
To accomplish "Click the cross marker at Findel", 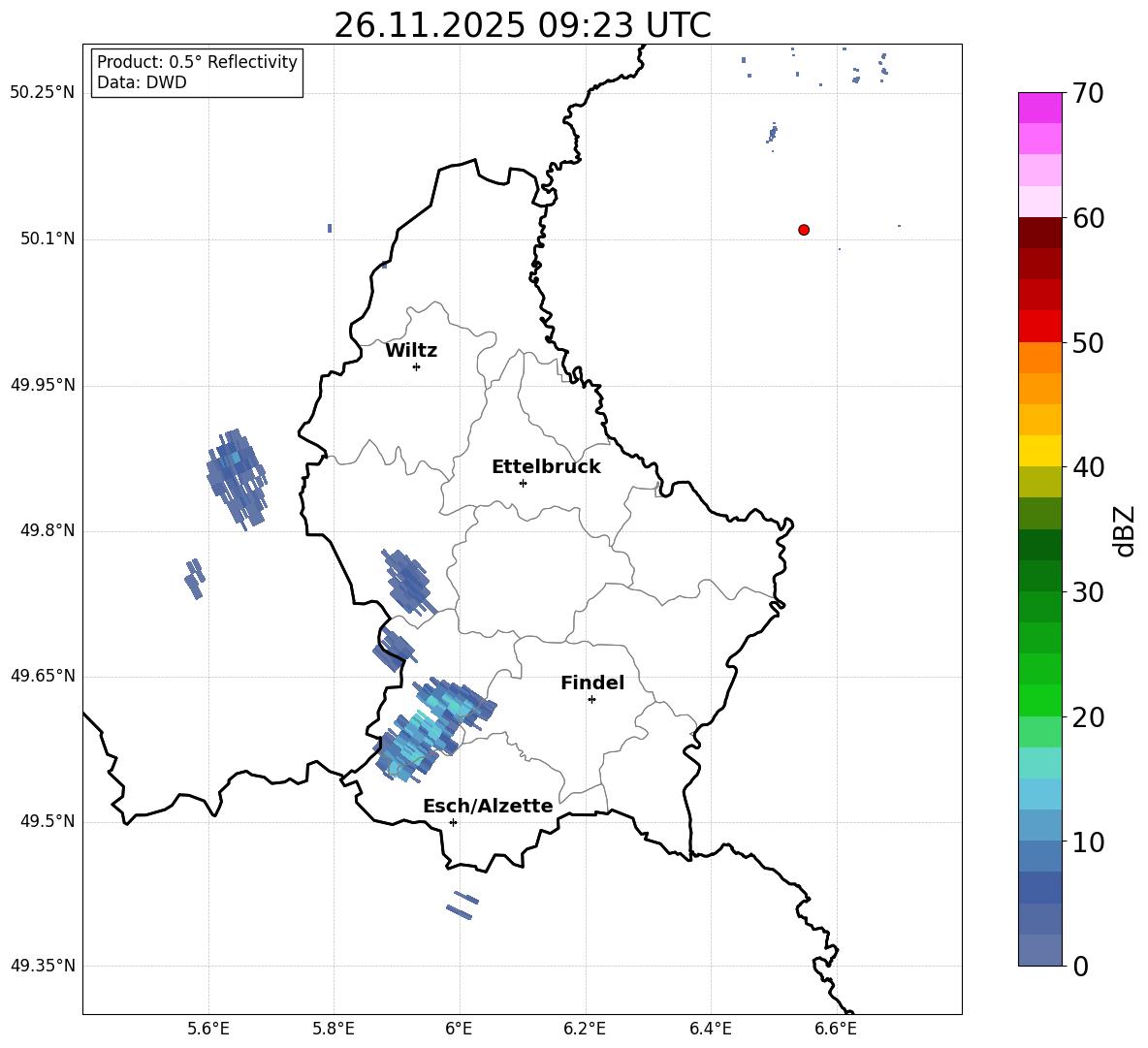I will [592, 700].
